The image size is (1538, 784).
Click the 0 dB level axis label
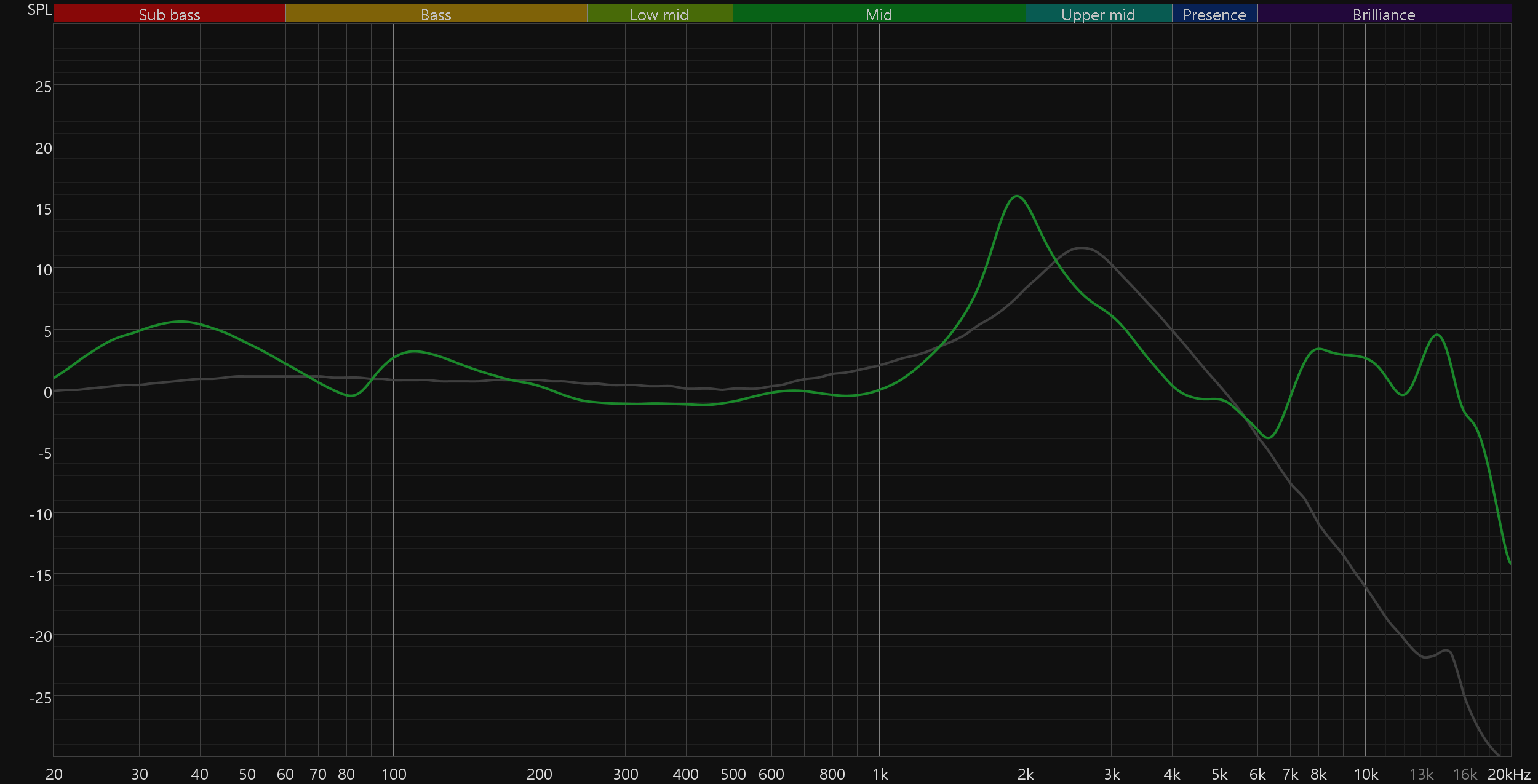click(x=47, y=392)
